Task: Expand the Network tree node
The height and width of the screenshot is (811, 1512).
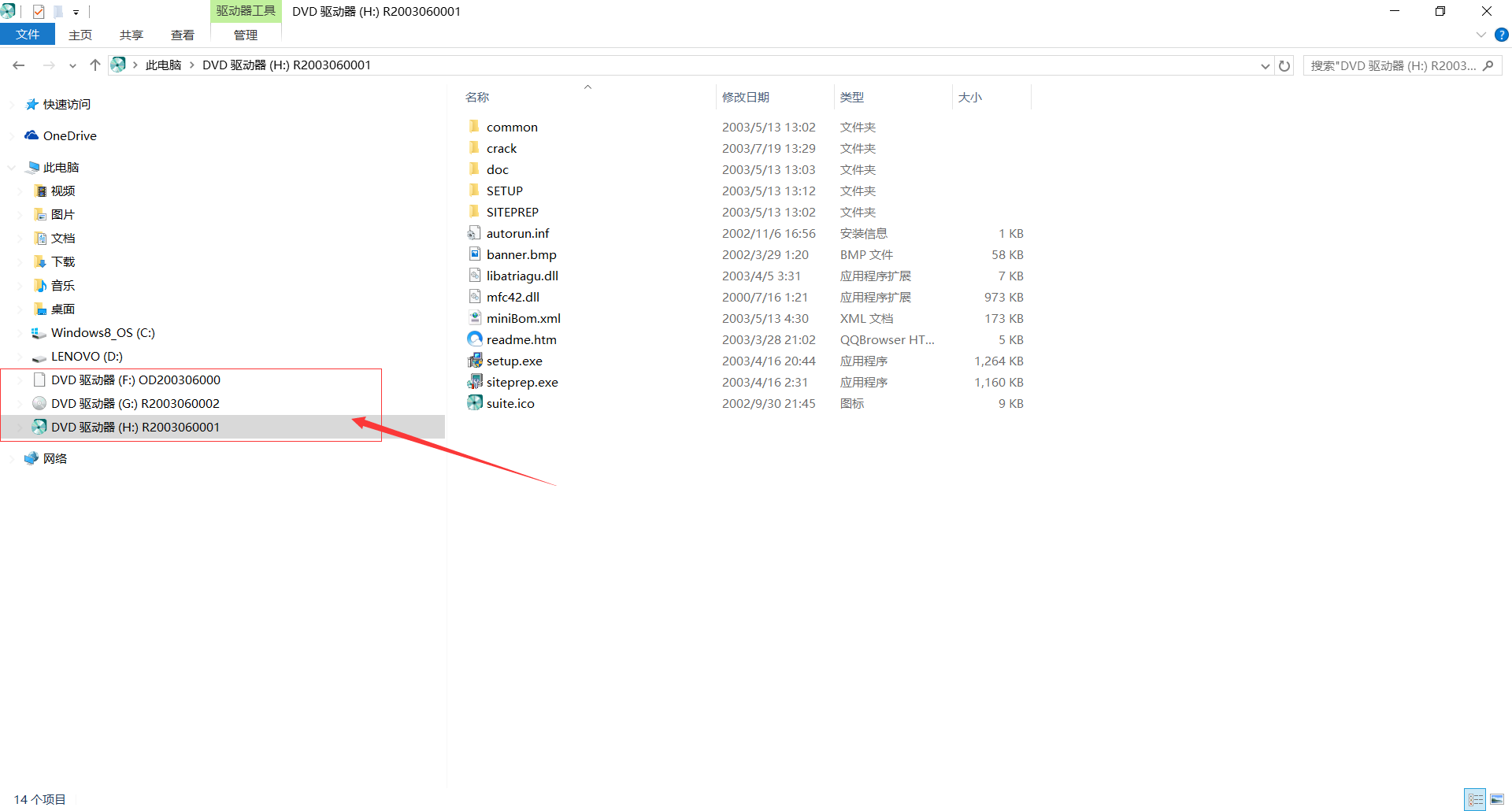Action: click(12, 459)
